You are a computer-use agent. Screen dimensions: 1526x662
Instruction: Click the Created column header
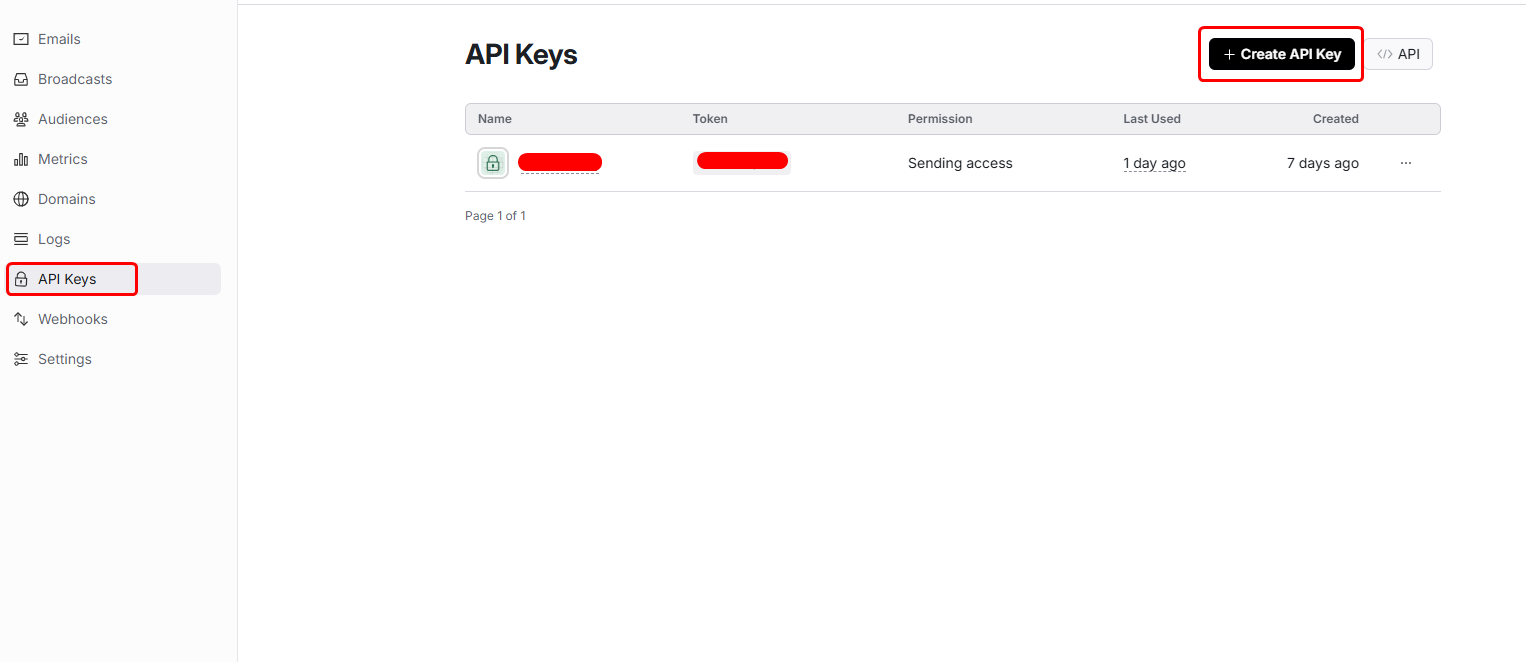[x=1335, y=119]
